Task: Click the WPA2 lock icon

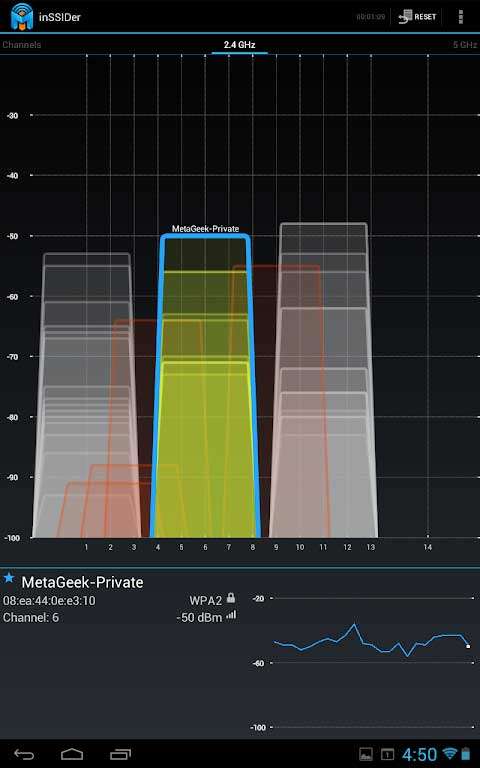Action: pos(231,598)
